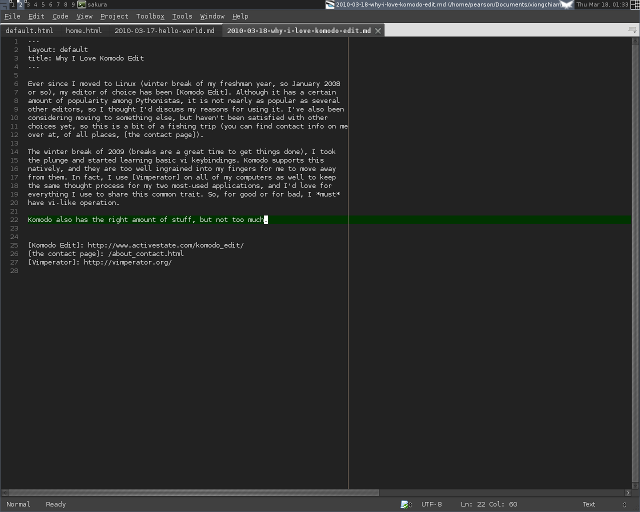Screen dimensions: 640x512
Task: Click the horizontal scrollbar left arrow
Action: coord(4,493)
